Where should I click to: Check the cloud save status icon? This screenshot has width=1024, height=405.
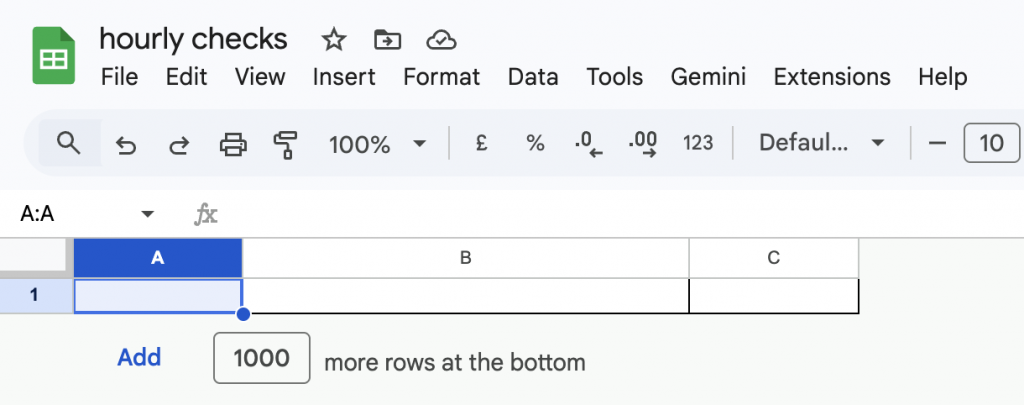[x=441, y=40]
